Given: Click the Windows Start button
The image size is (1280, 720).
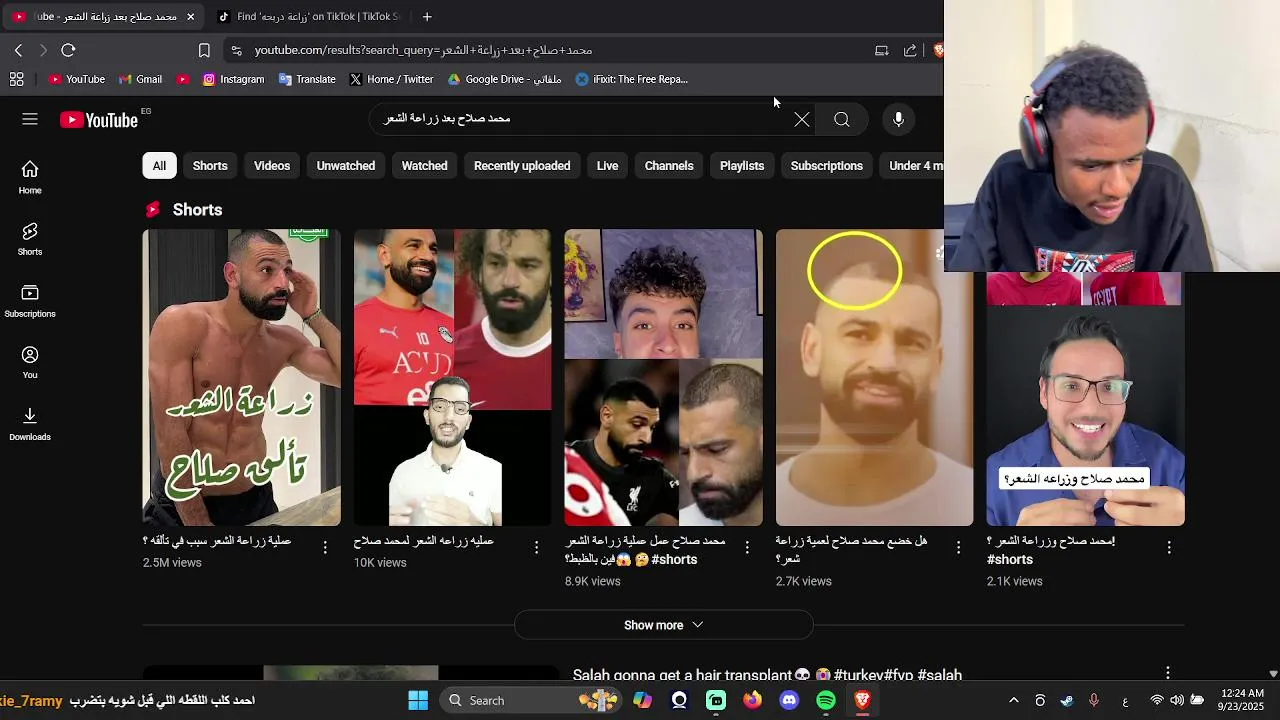Looking at the screenshot, I should coord(418,700).
